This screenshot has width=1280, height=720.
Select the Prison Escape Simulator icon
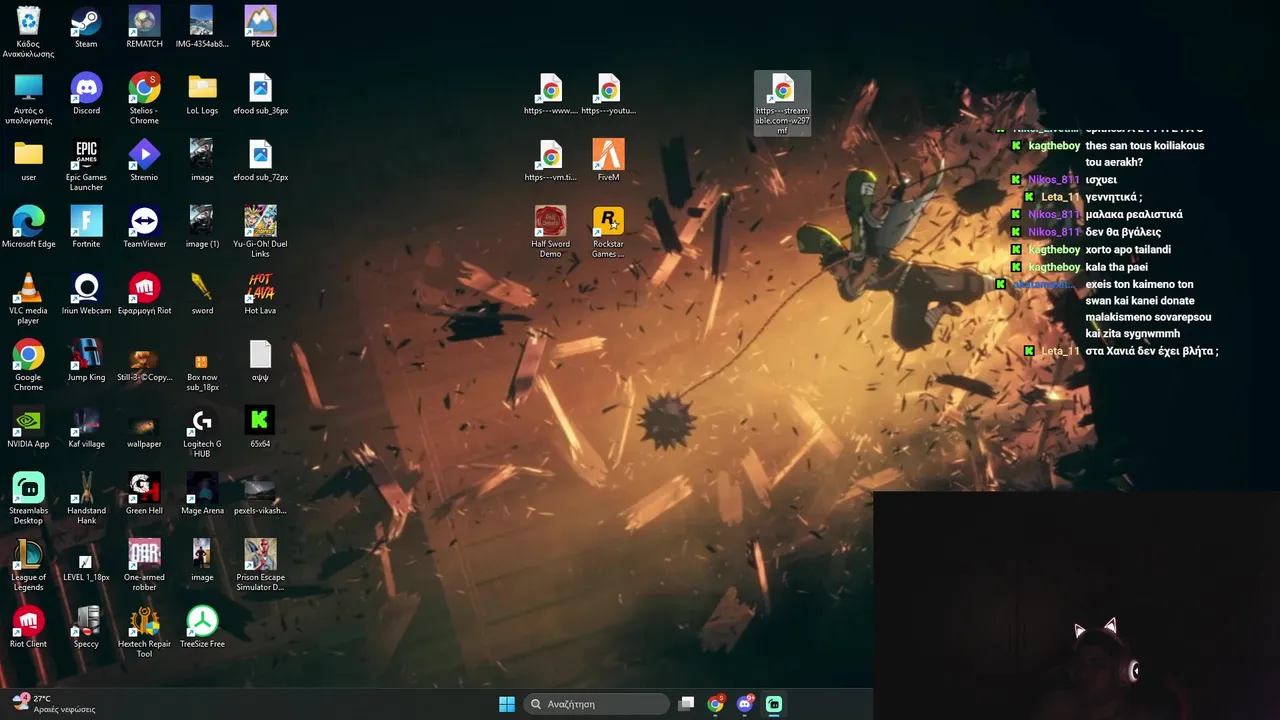(260, 566)
